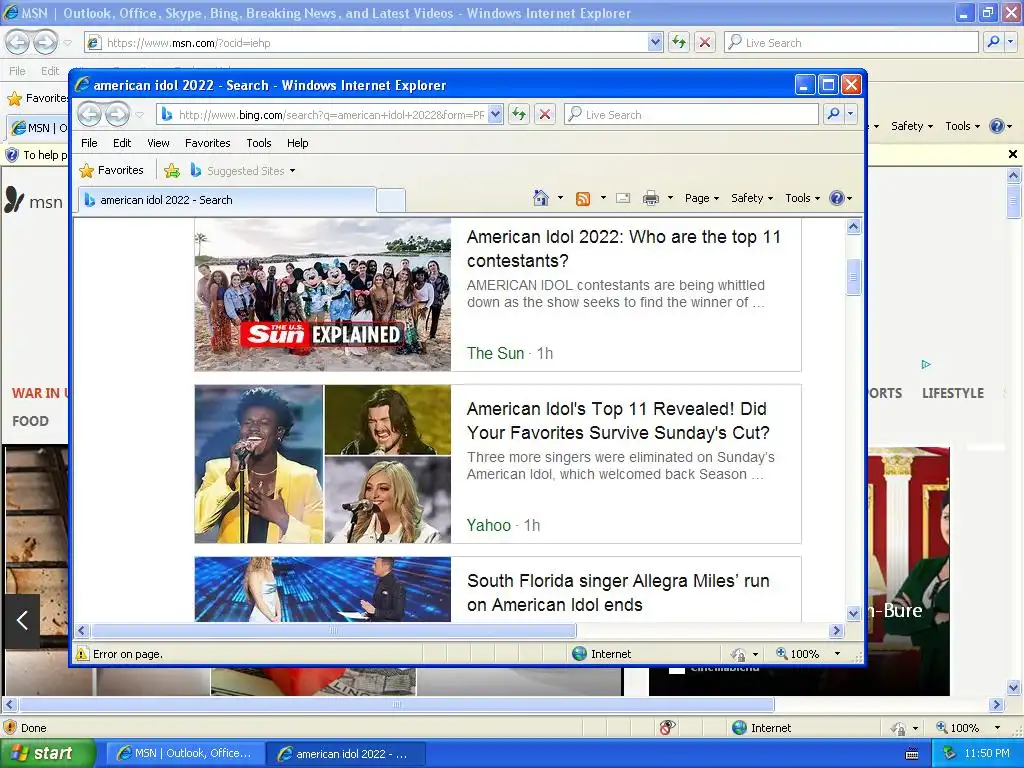
Task: Click Error on page warning icon
Action: [x=82, y=654]
